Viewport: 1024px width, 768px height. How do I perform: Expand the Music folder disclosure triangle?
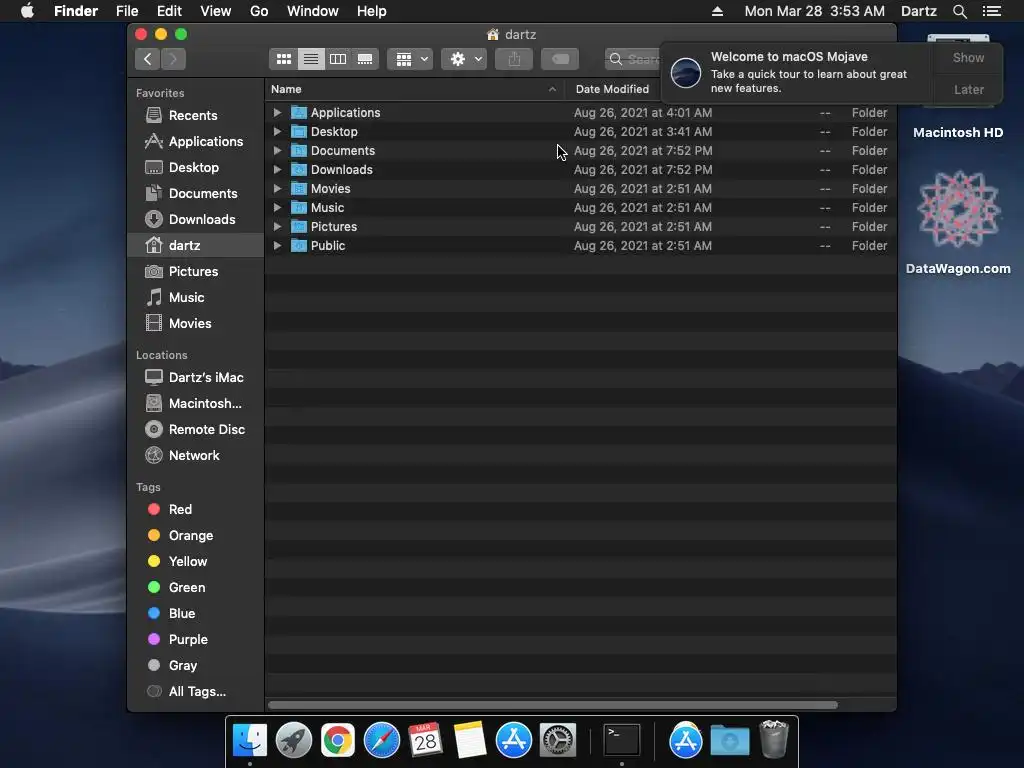277,208
